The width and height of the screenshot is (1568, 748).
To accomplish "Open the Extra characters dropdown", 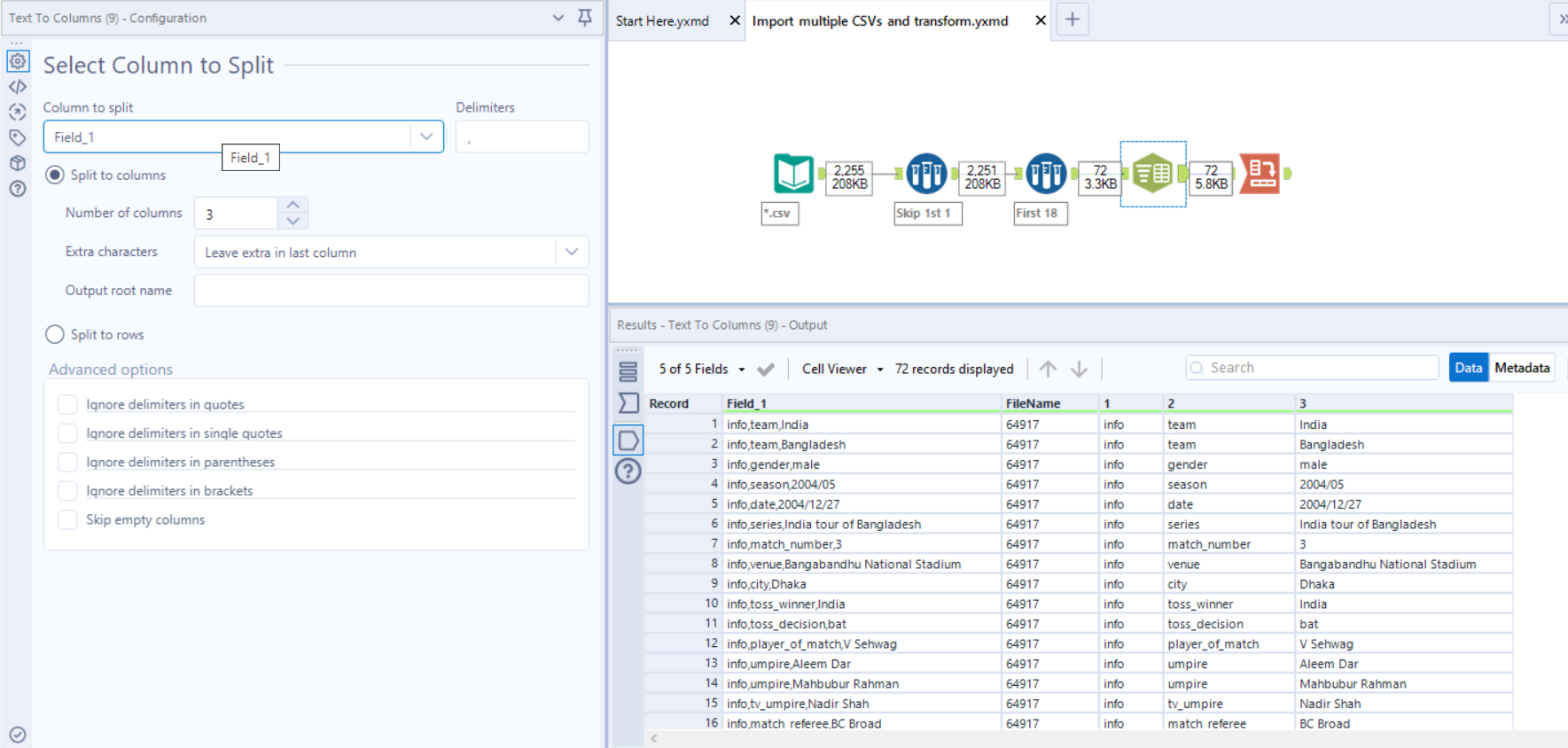I will click(572, 253).
